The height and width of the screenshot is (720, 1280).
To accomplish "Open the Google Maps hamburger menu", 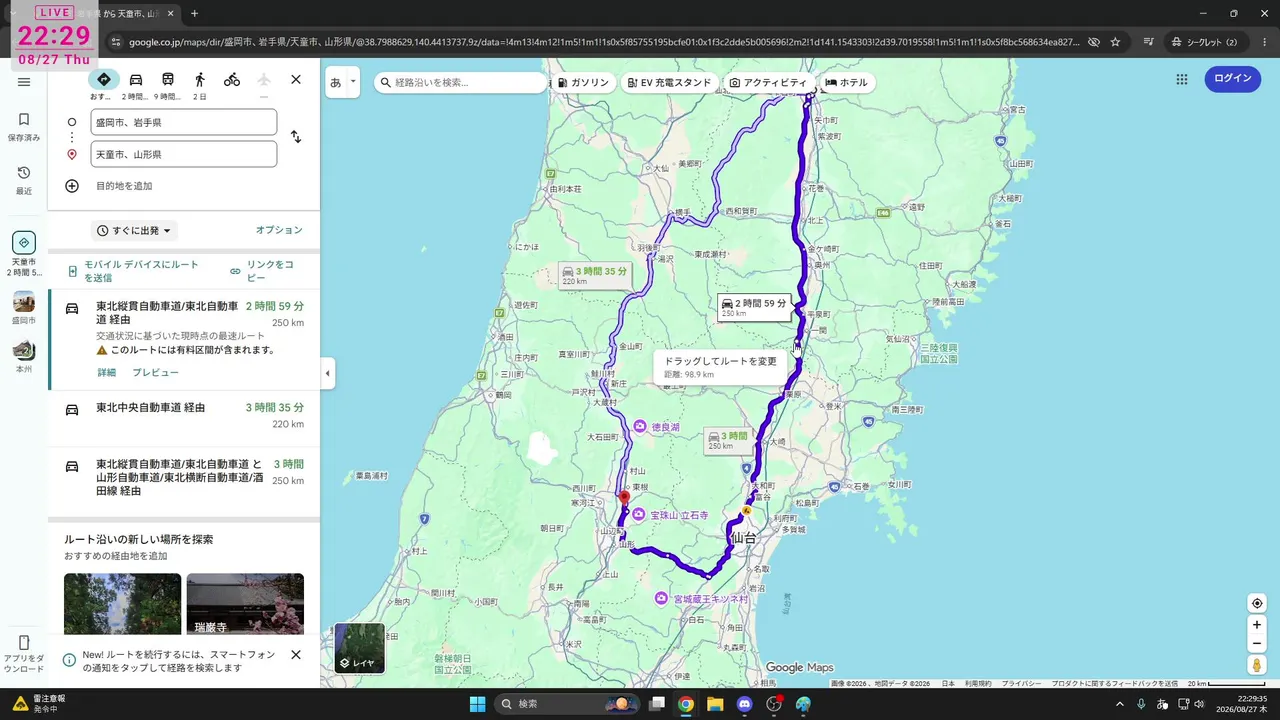I will coord(24,82).
